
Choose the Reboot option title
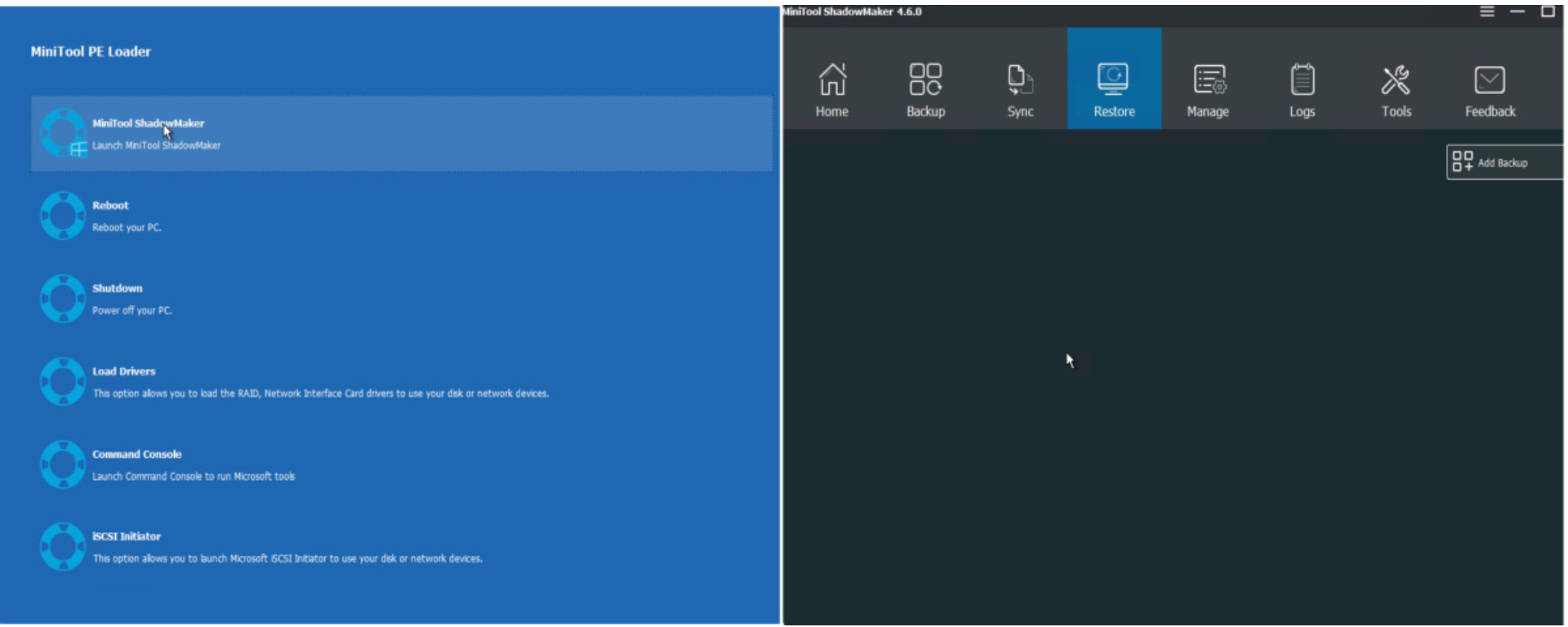coord(110,206)
